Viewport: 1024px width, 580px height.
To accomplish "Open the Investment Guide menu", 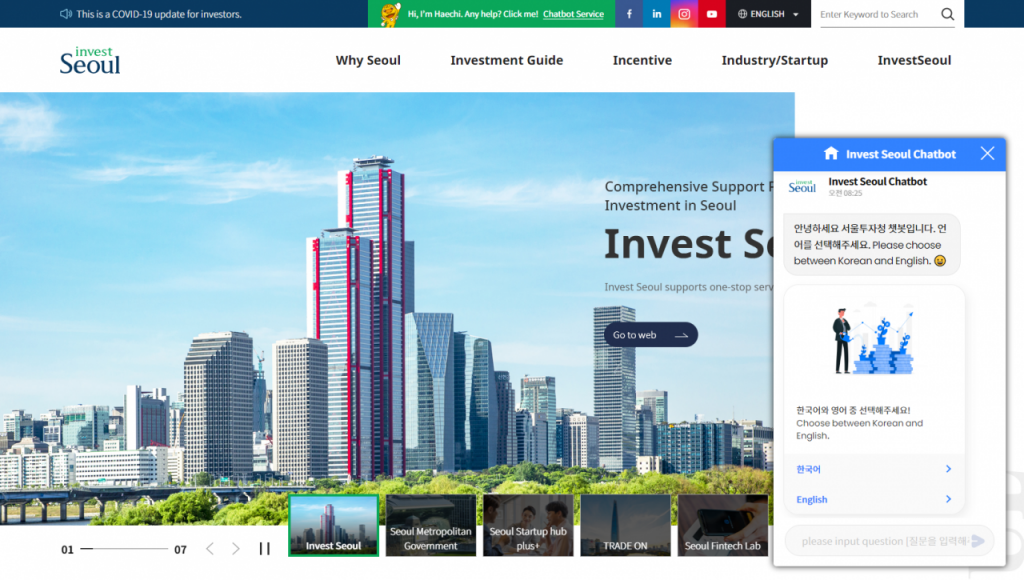I will (506, 60).
